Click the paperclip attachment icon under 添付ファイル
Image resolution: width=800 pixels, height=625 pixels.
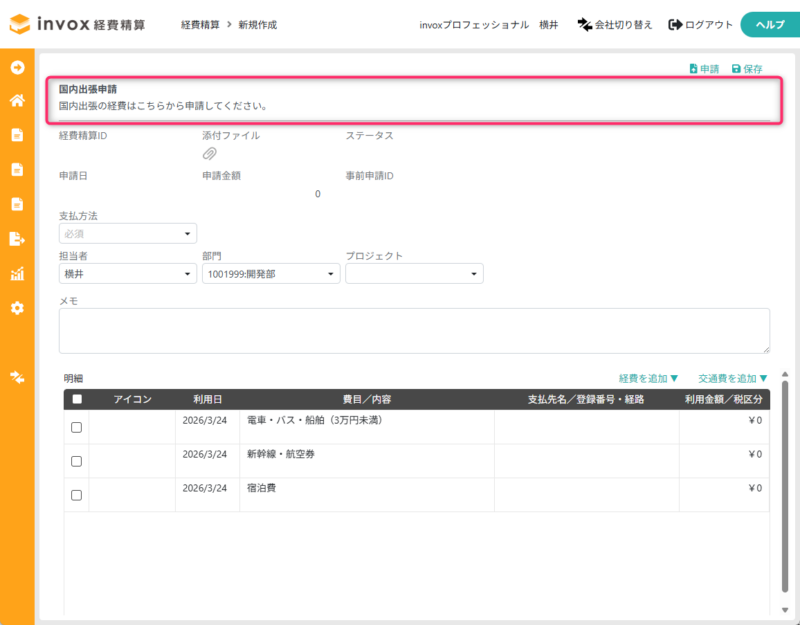(x=210, y=154)
